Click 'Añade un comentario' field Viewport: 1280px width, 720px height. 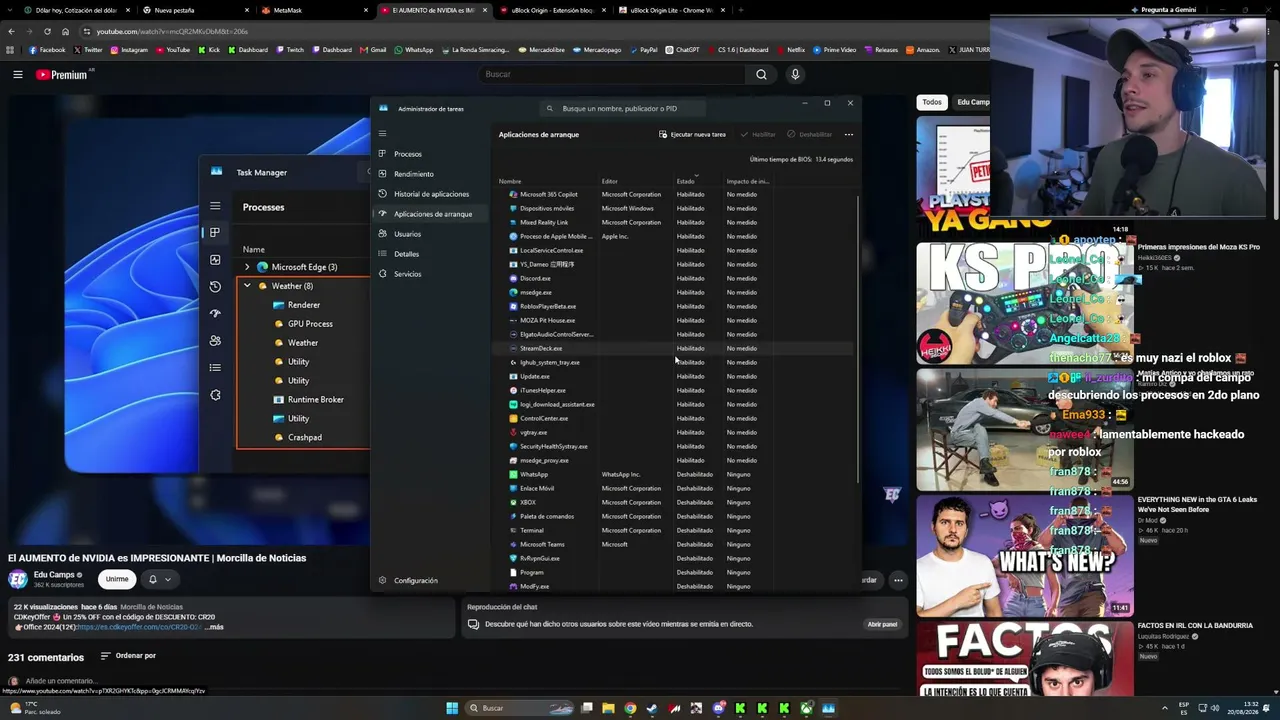(60, 681)
